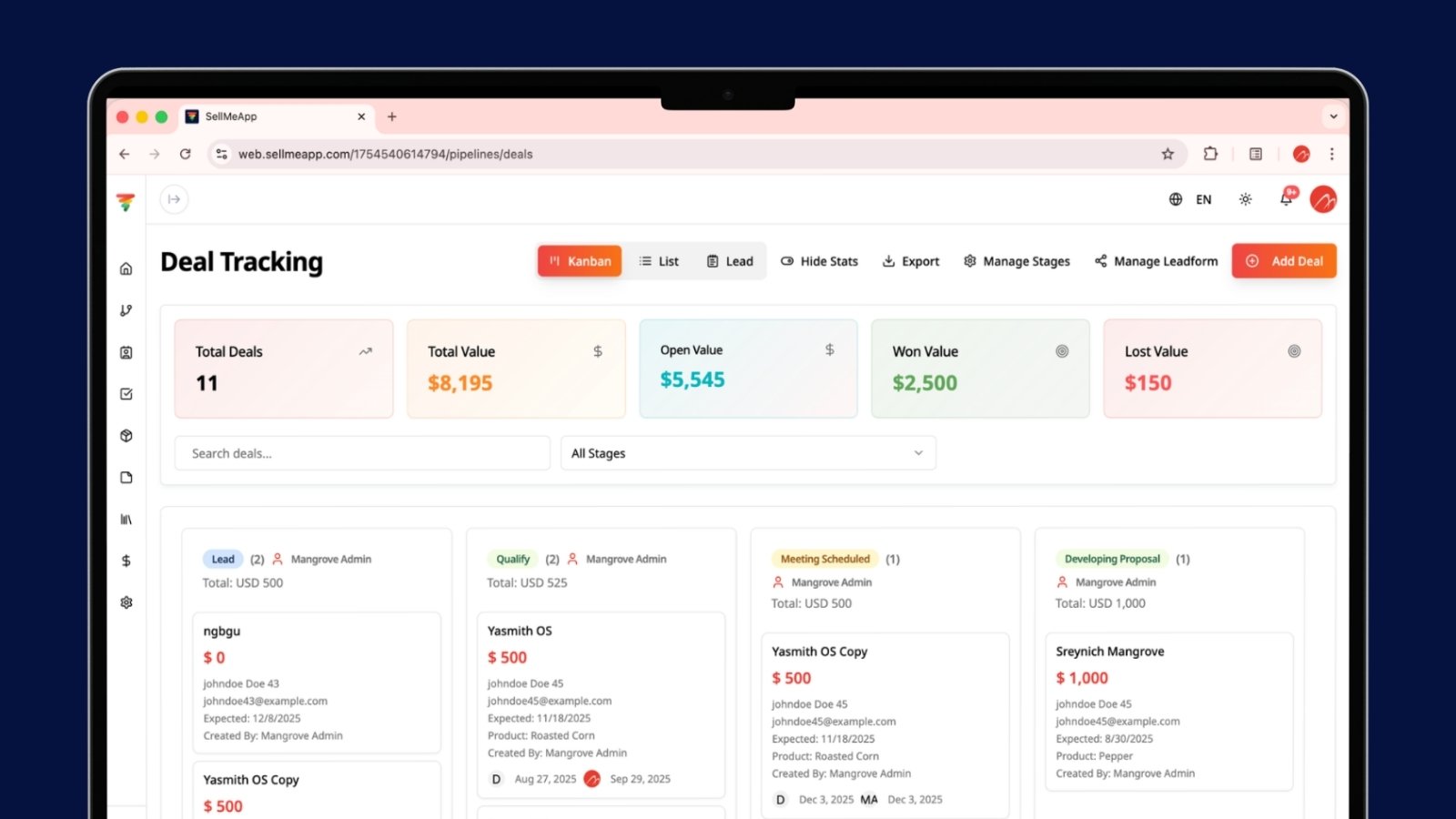Screen dimensions: 1456x819
Task: Open the EN language selector
Action: (x=1190, y=199)
